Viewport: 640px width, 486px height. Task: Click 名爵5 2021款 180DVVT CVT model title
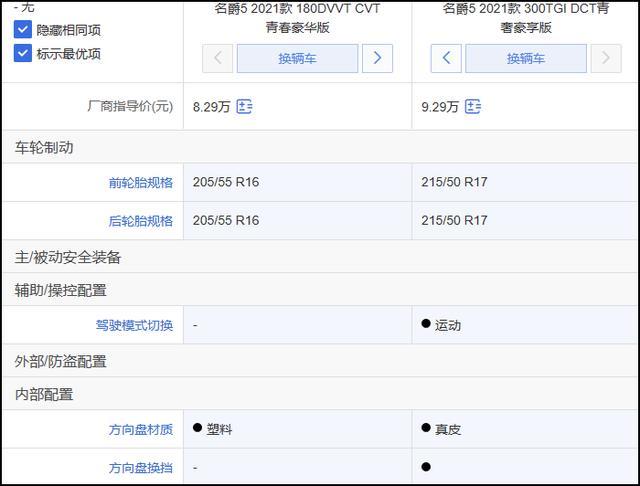tap(297, 18)
